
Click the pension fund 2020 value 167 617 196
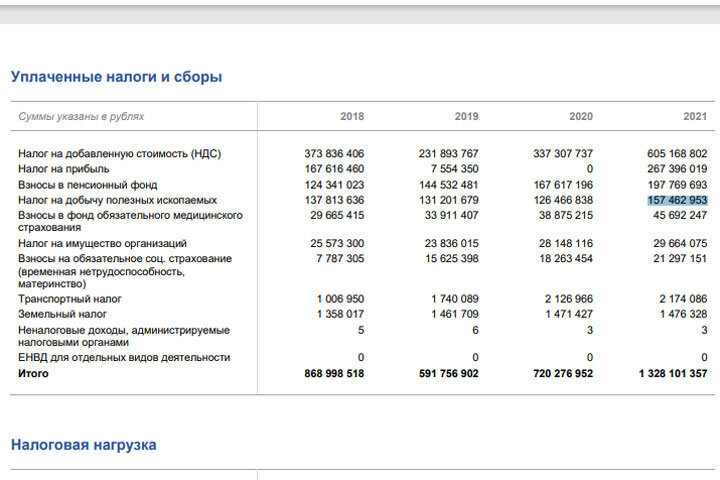[x=563, y=185]
